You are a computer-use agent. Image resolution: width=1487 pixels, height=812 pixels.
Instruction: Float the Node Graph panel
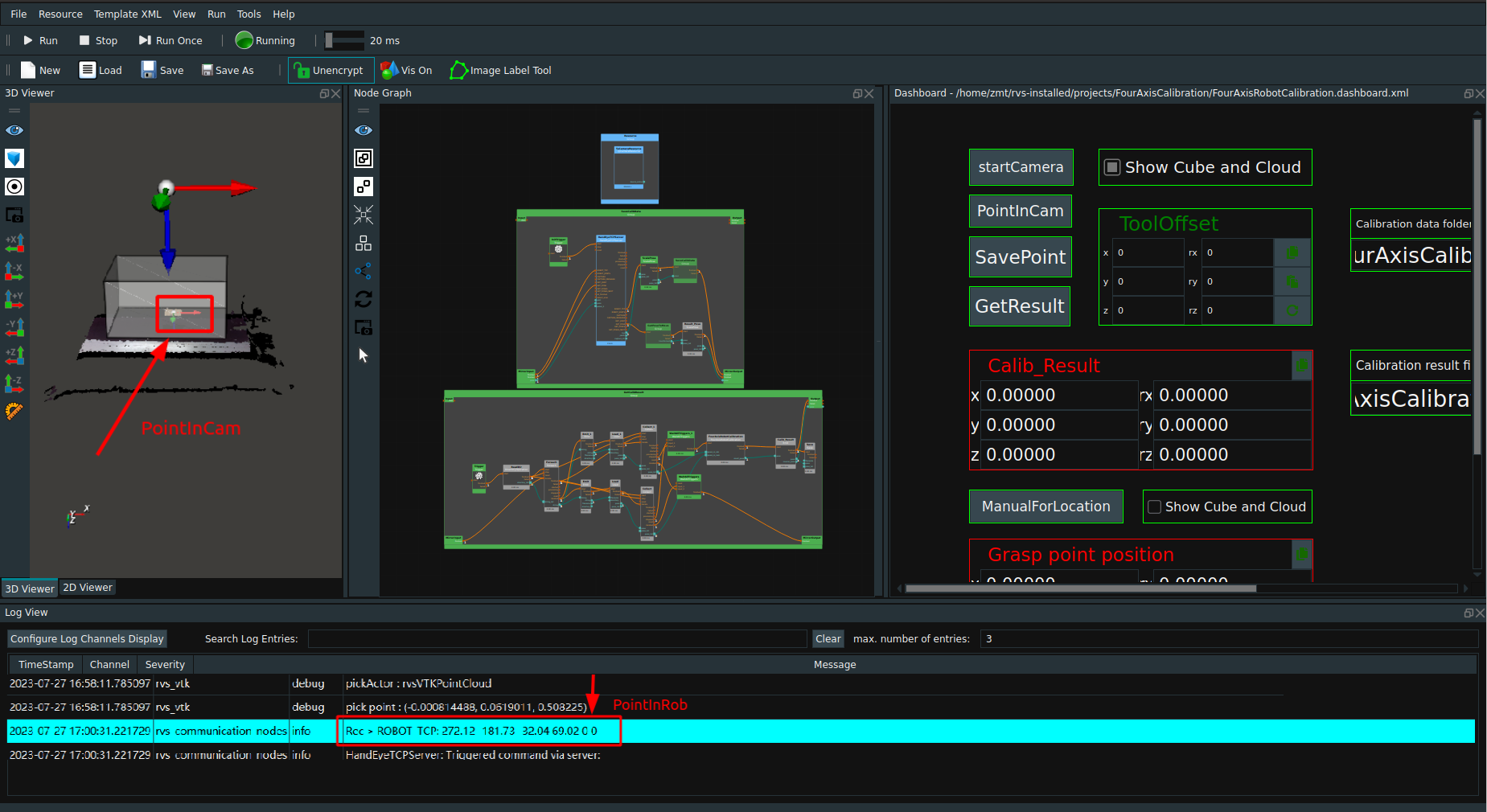tap(857, 93)
